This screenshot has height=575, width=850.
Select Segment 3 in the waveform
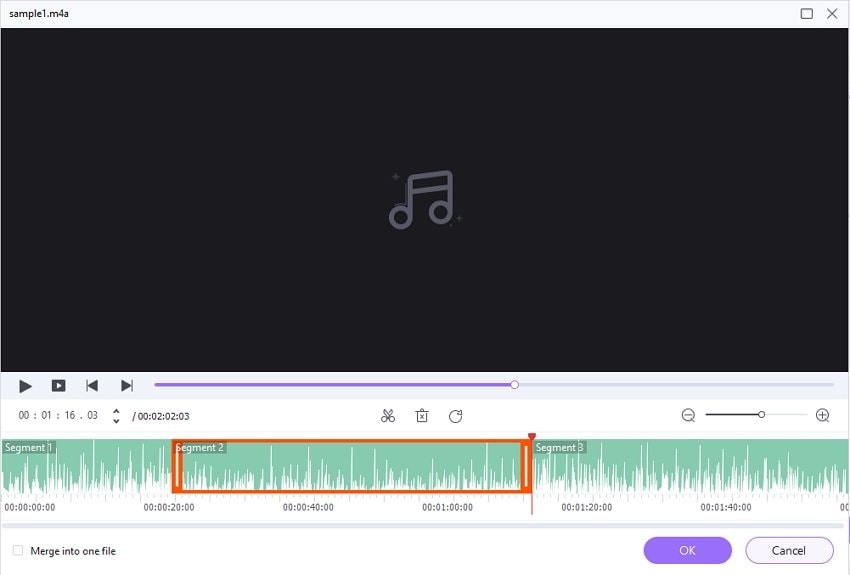pos(688,466)
